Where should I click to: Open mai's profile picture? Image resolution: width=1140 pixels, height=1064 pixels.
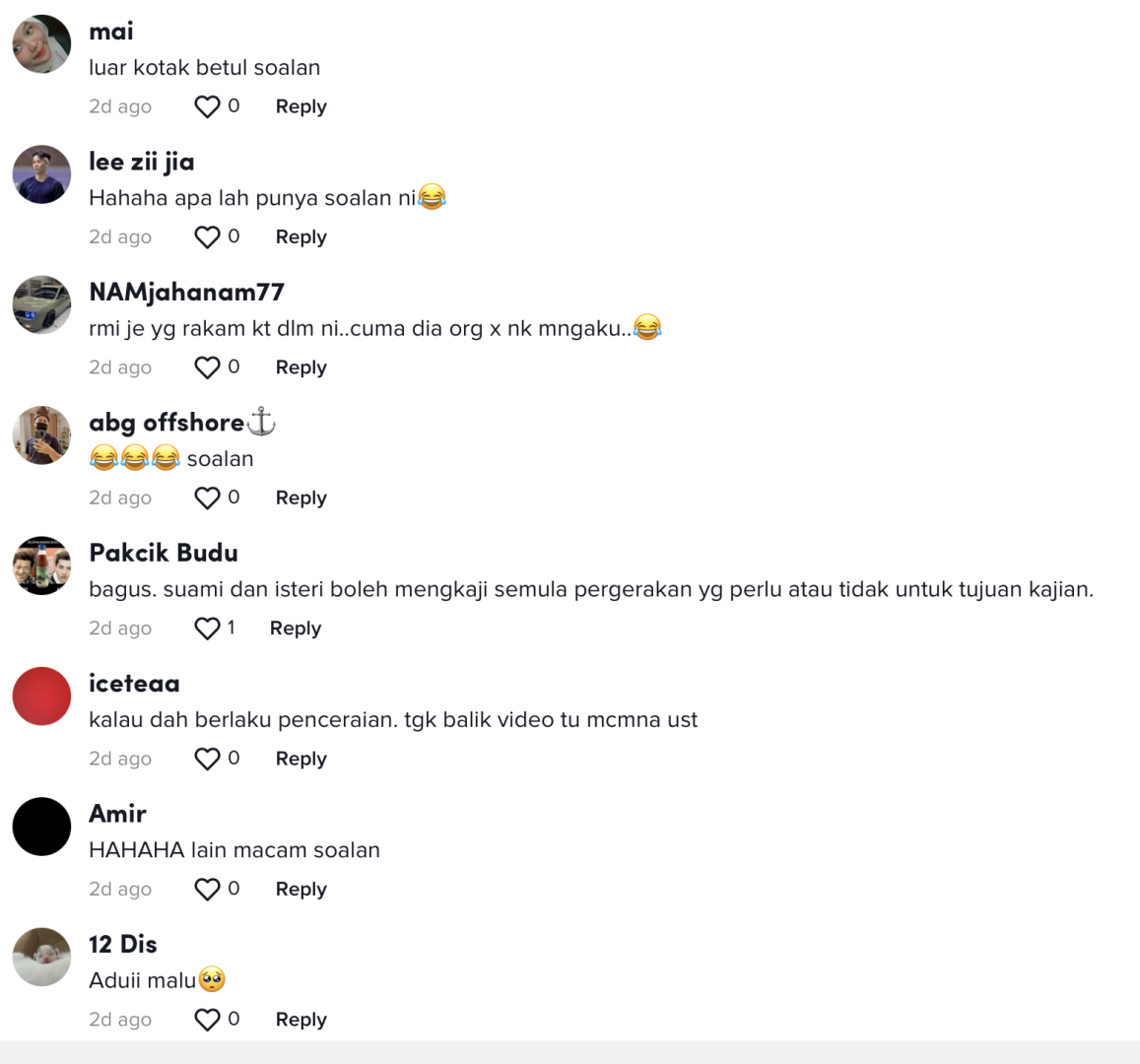41,44
